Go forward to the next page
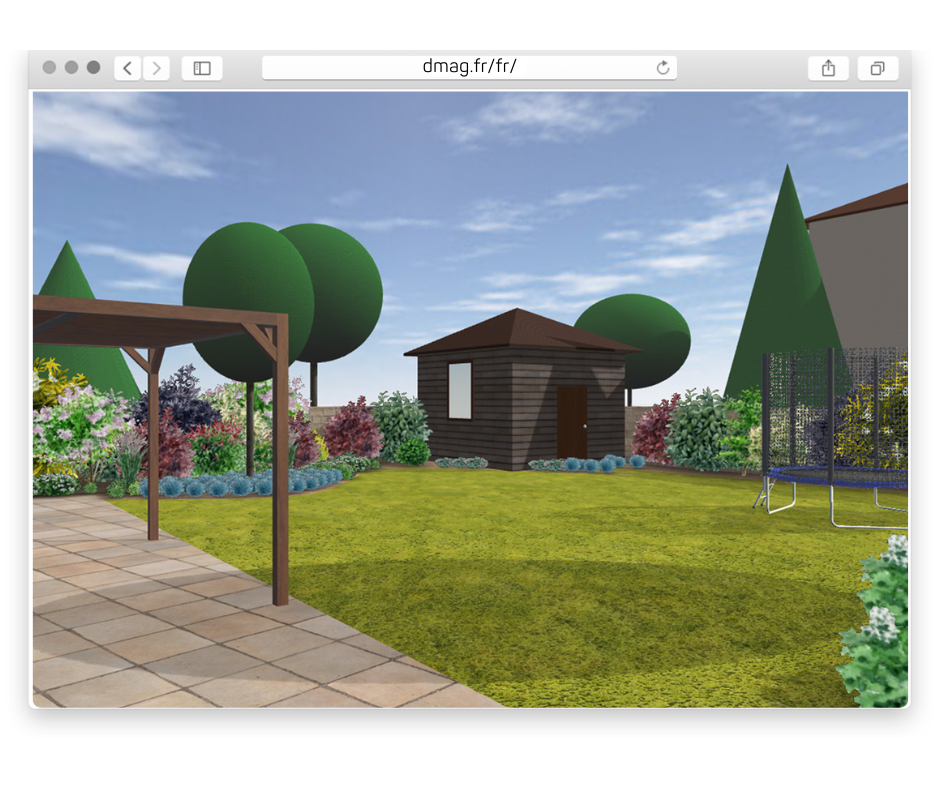The height and width of the screenshot is (788, 940). coord(156,68)
